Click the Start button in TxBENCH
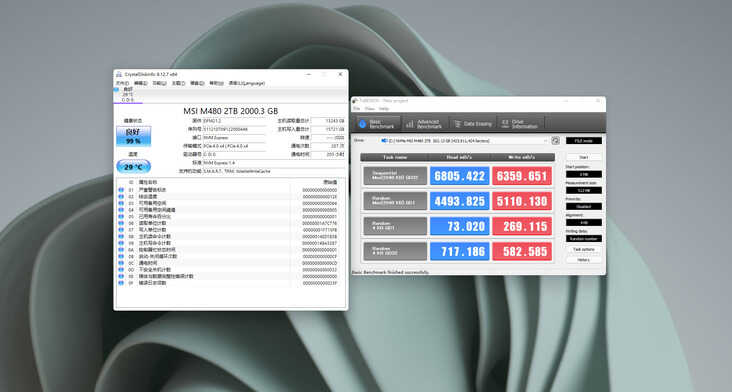732x392 pixels. click(x=584, y=157)
